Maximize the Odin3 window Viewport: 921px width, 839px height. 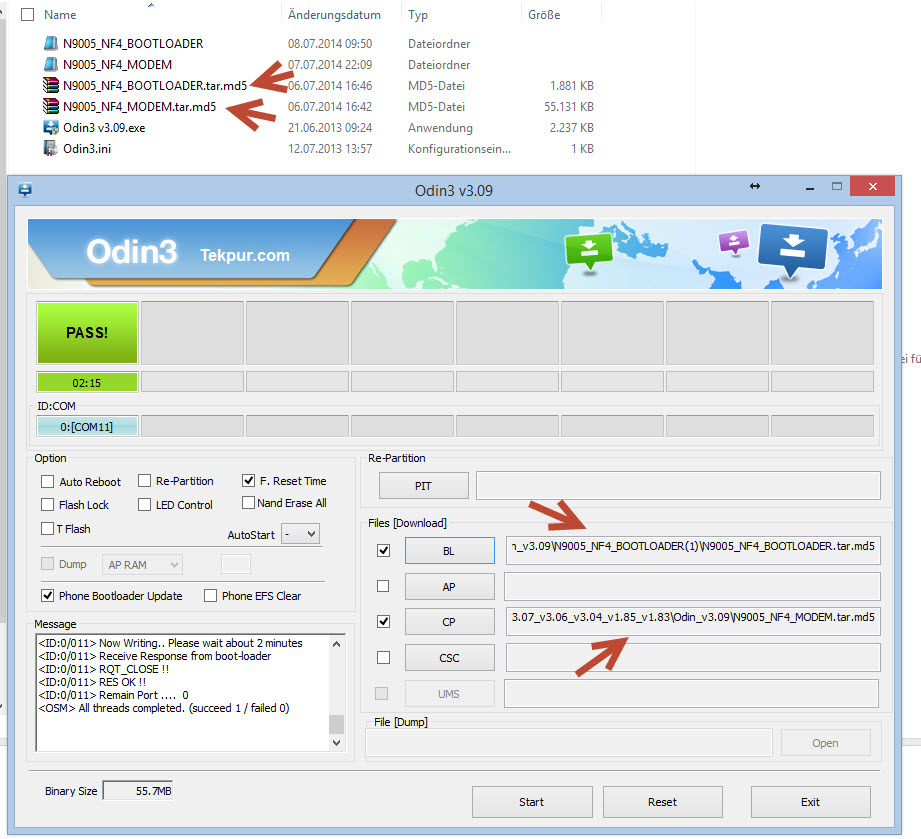pyautogui.click(x=836, y=186)
